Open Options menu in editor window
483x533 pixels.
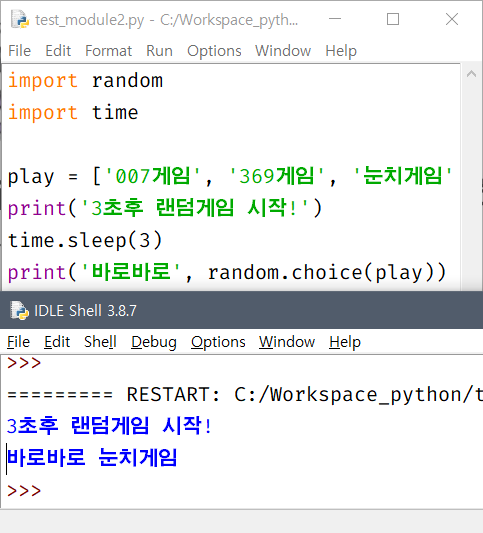(x=214, y=51)
